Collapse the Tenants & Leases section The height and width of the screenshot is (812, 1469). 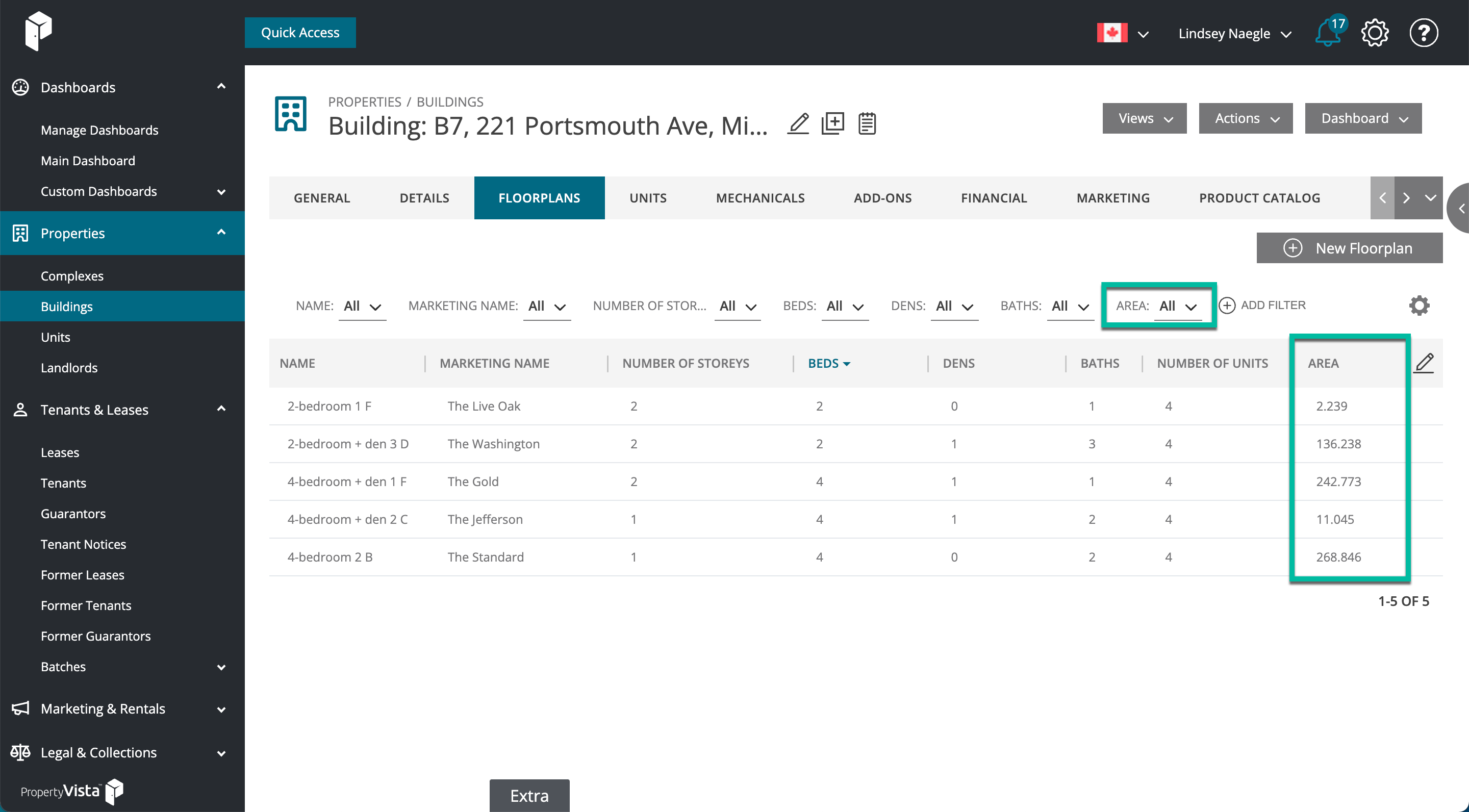coord(221,408)
